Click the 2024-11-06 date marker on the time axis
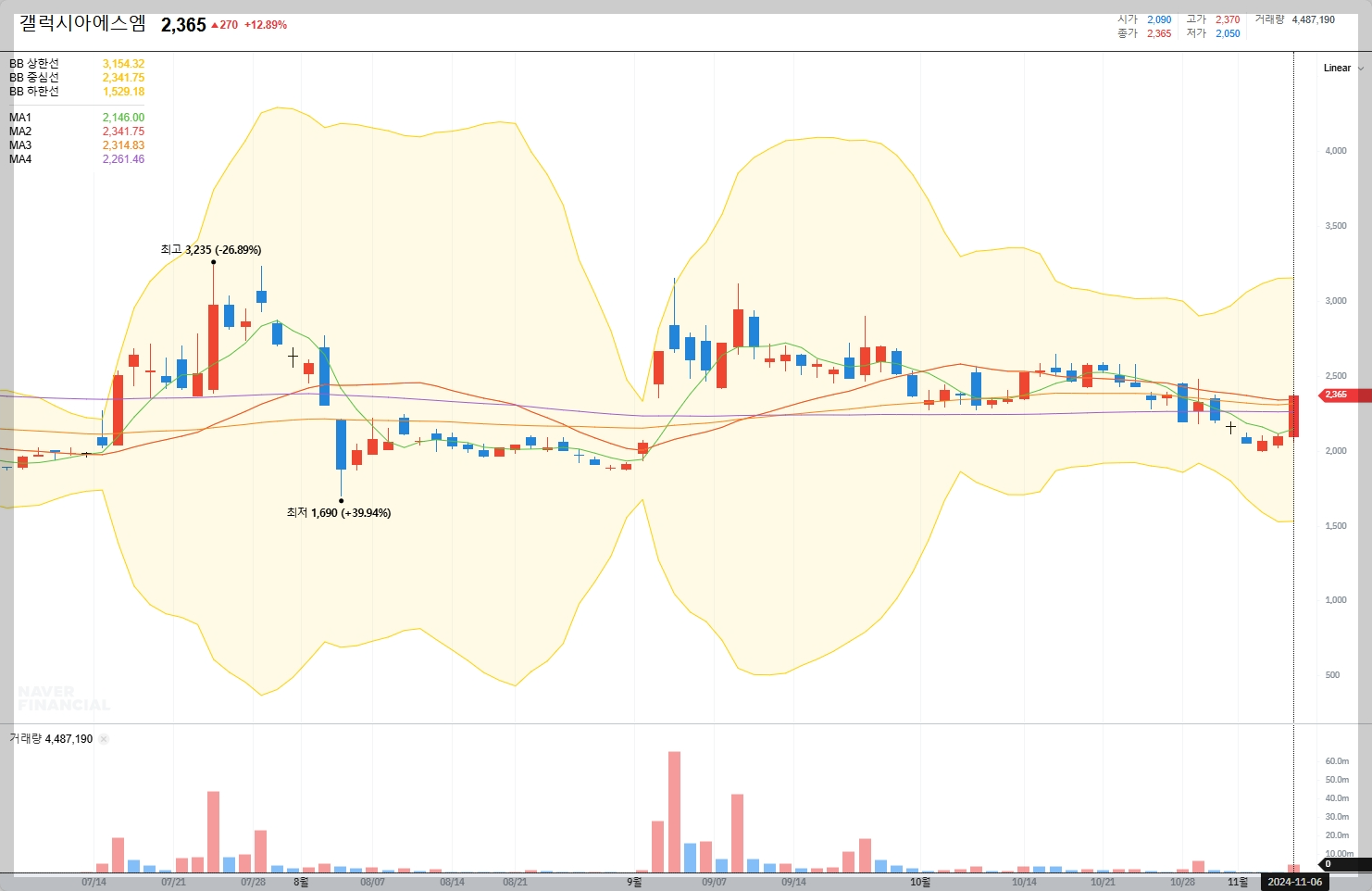This screenshot has height=891, width=1372. point(1295,882)
